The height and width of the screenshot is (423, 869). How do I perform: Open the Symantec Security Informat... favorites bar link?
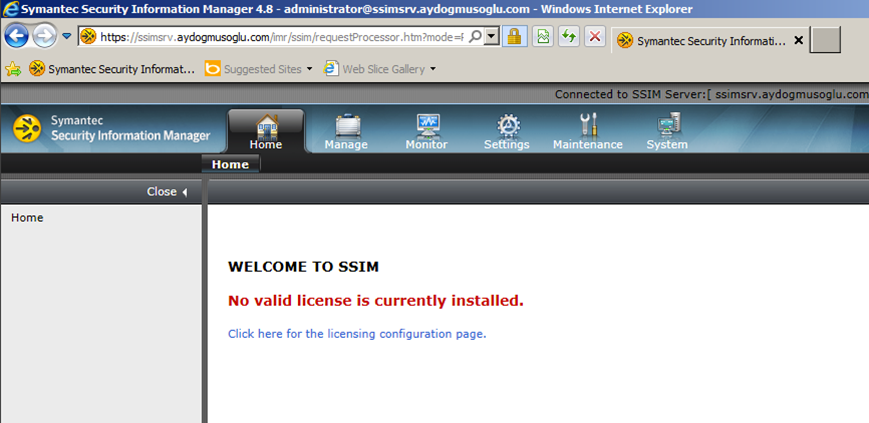click(112, 69)
